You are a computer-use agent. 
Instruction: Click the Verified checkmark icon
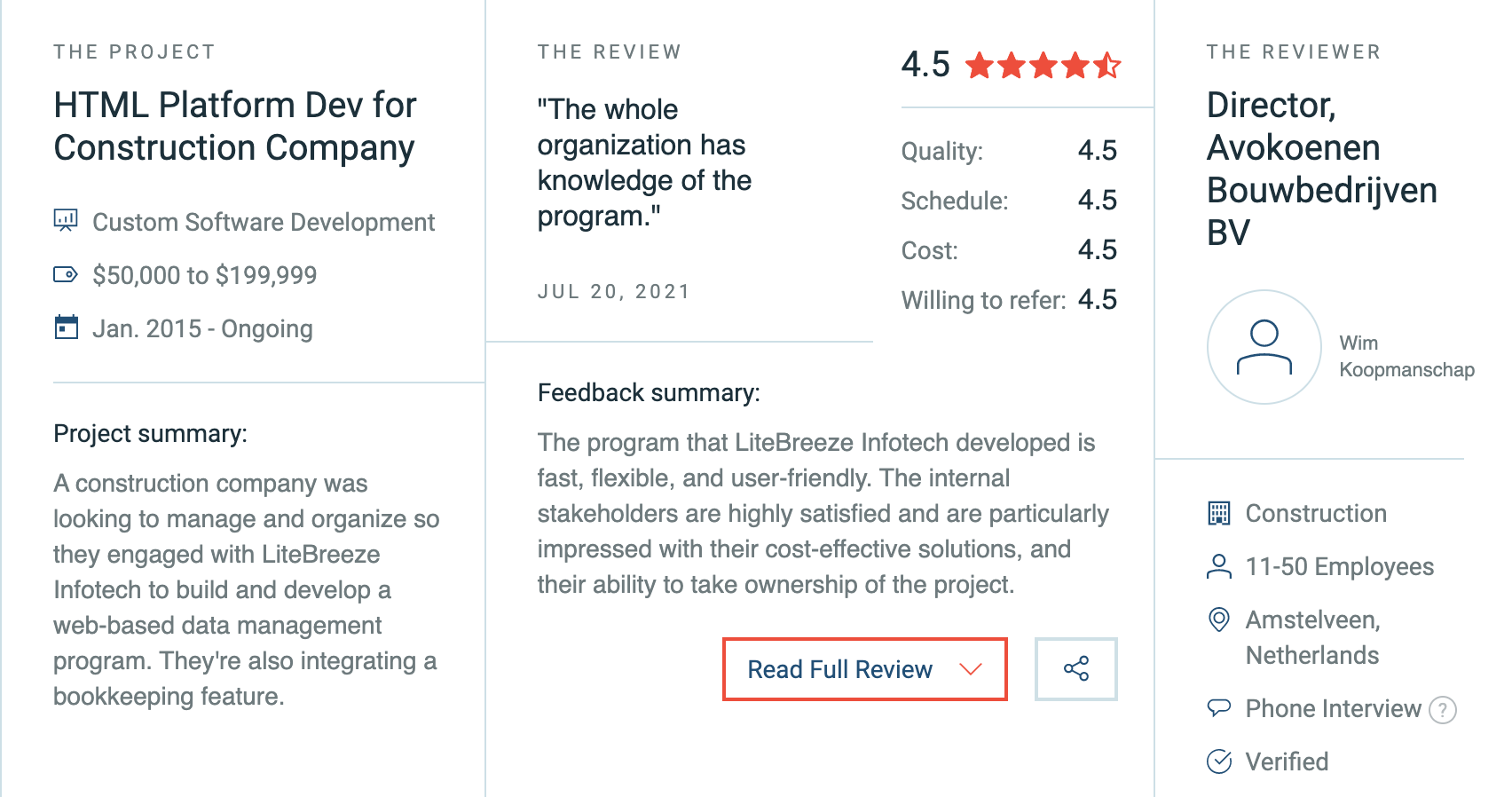1219,761
